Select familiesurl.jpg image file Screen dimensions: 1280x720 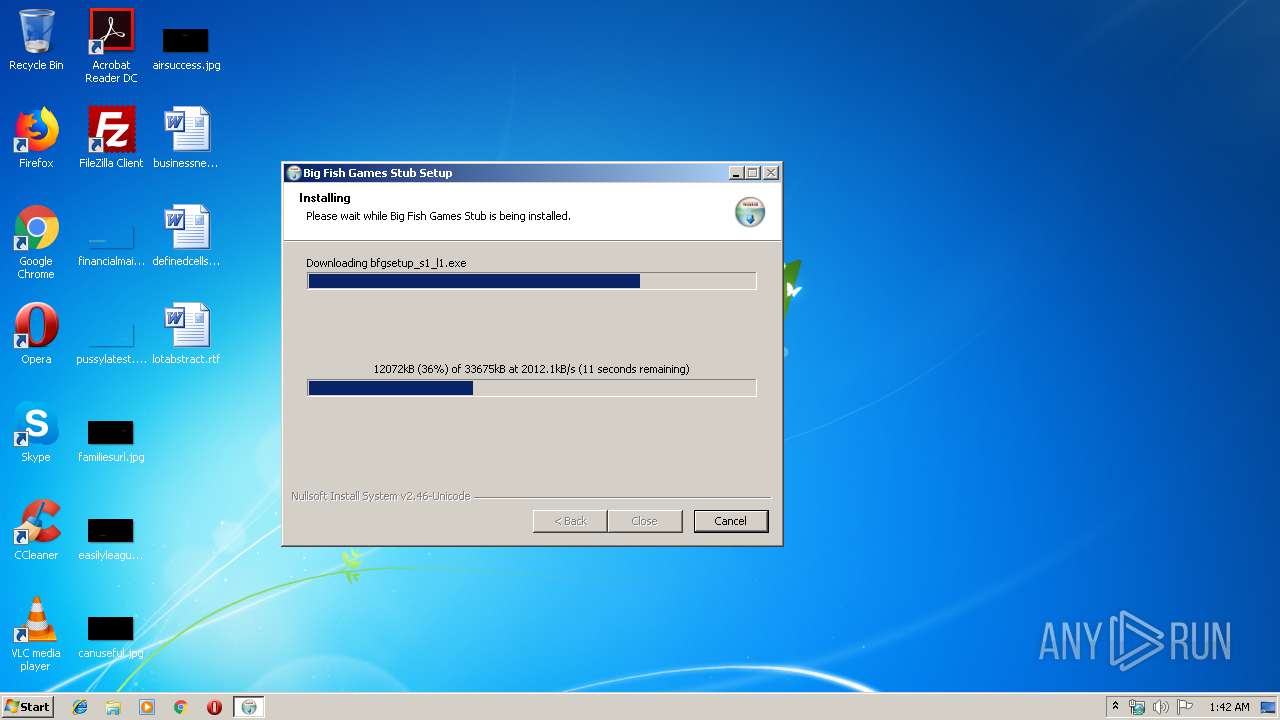[x=111, y=440]
